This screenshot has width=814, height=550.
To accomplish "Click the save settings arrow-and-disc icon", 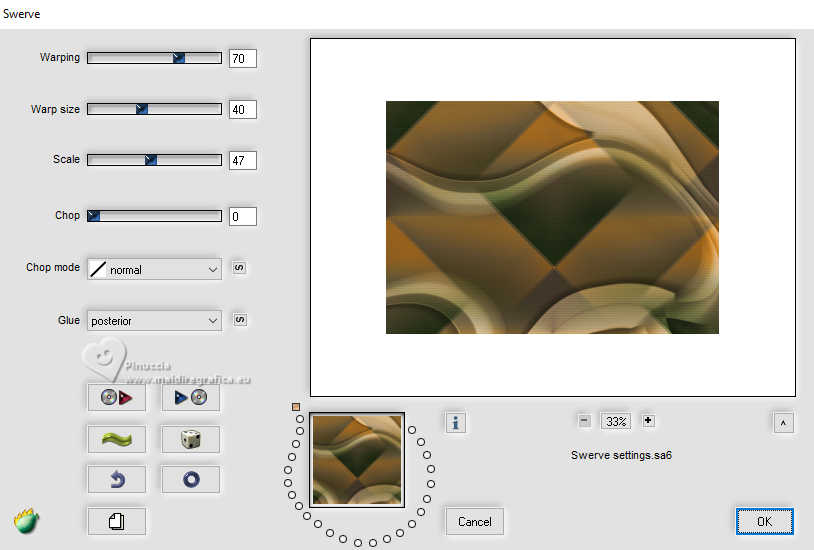I will 191,398.
